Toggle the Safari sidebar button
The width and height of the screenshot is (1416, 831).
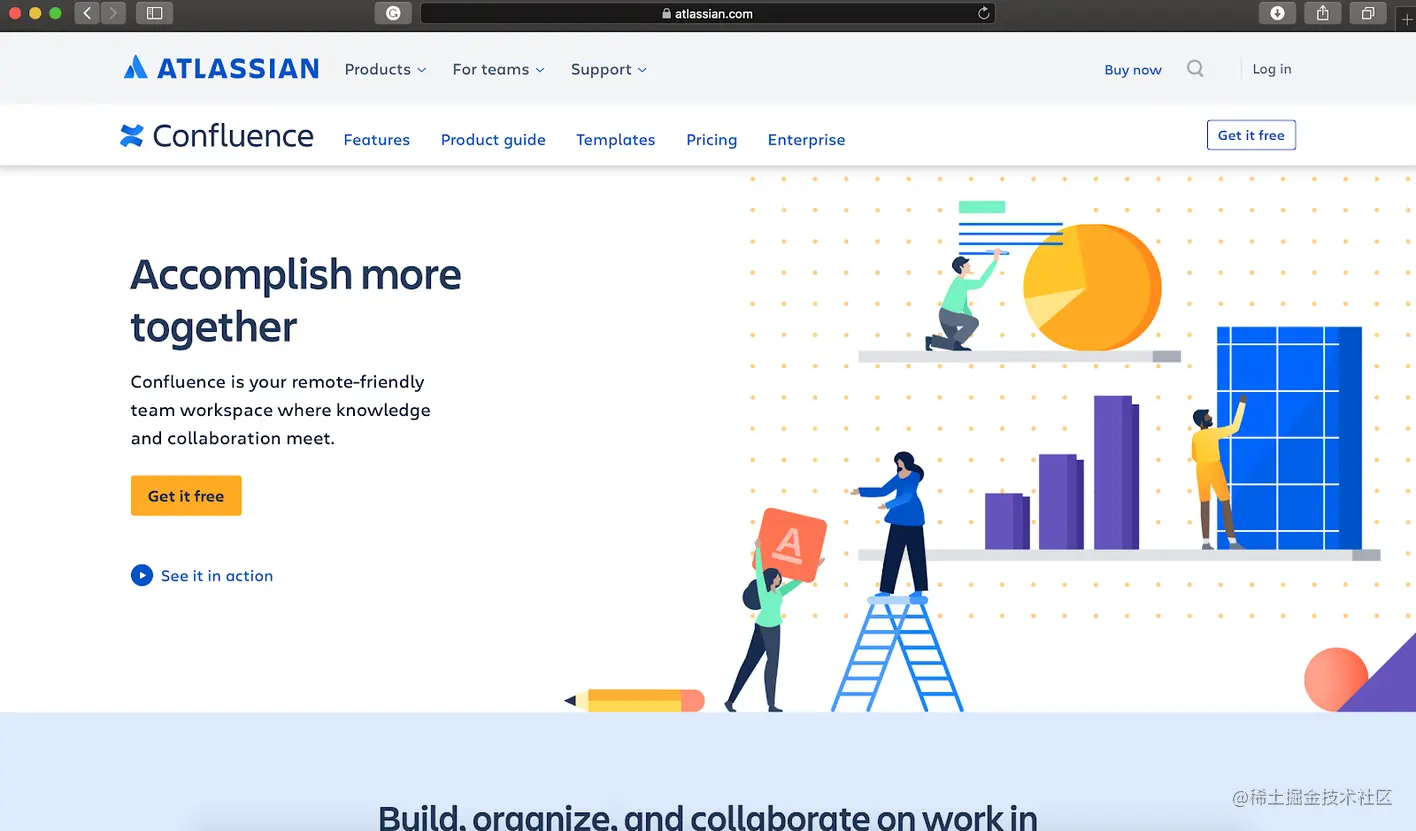point(154,13)
